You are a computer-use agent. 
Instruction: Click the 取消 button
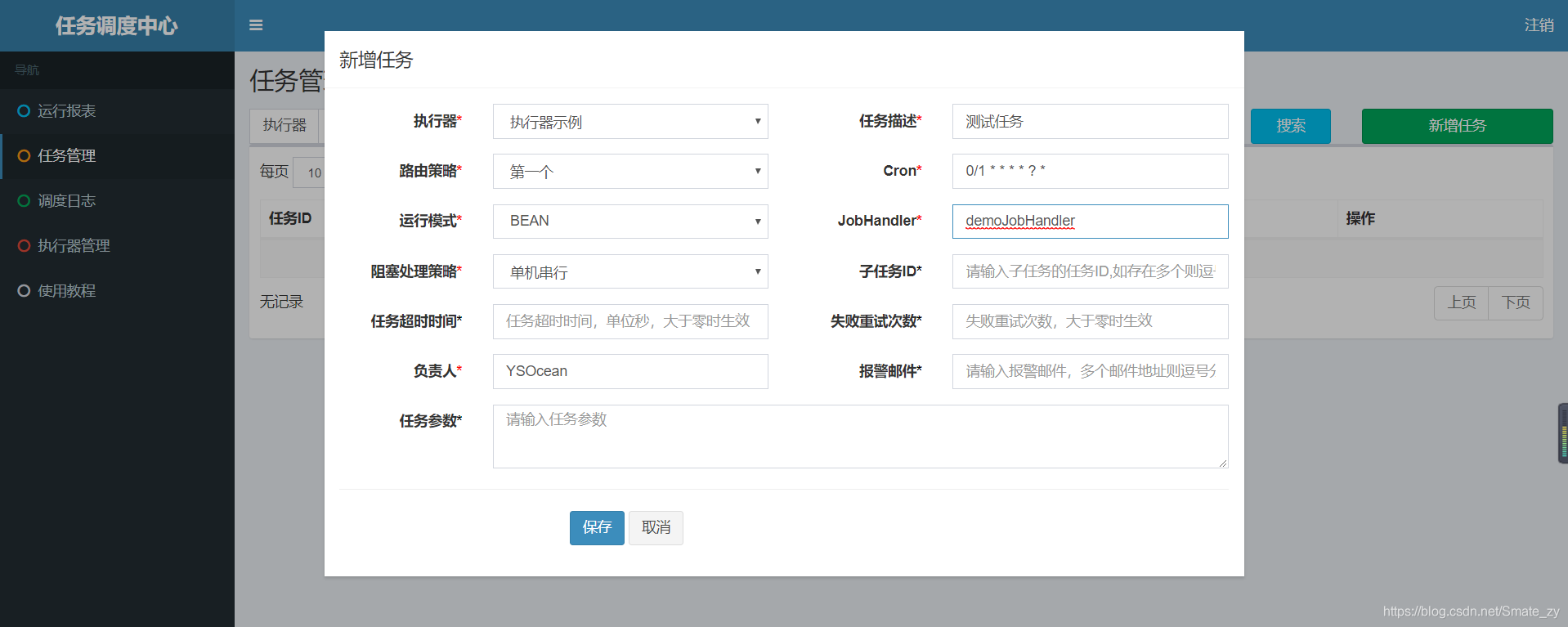click(656, 528)
